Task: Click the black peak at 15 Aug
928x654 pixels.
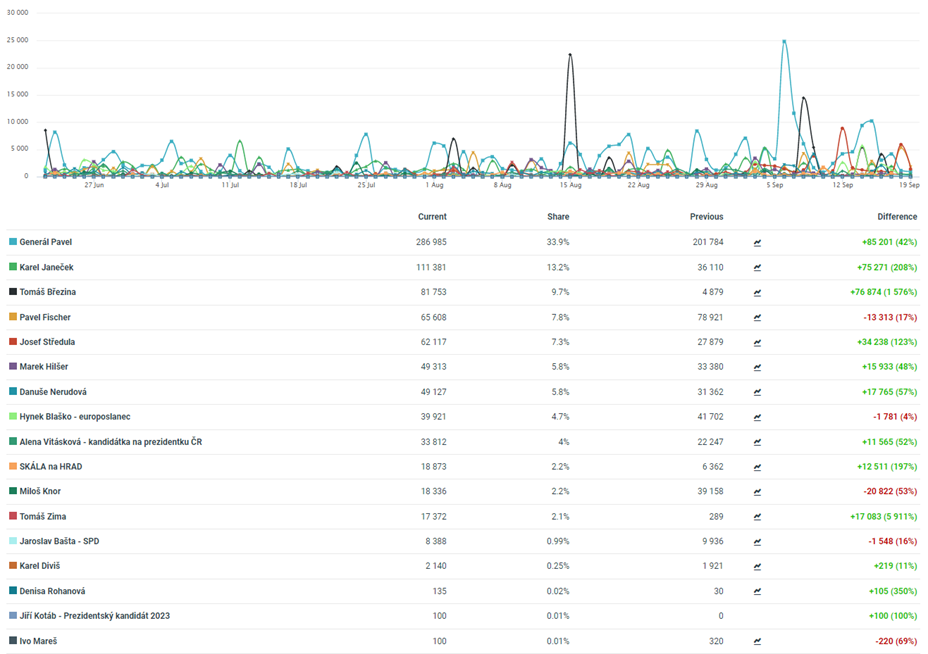Action: (x=570, y=55)
